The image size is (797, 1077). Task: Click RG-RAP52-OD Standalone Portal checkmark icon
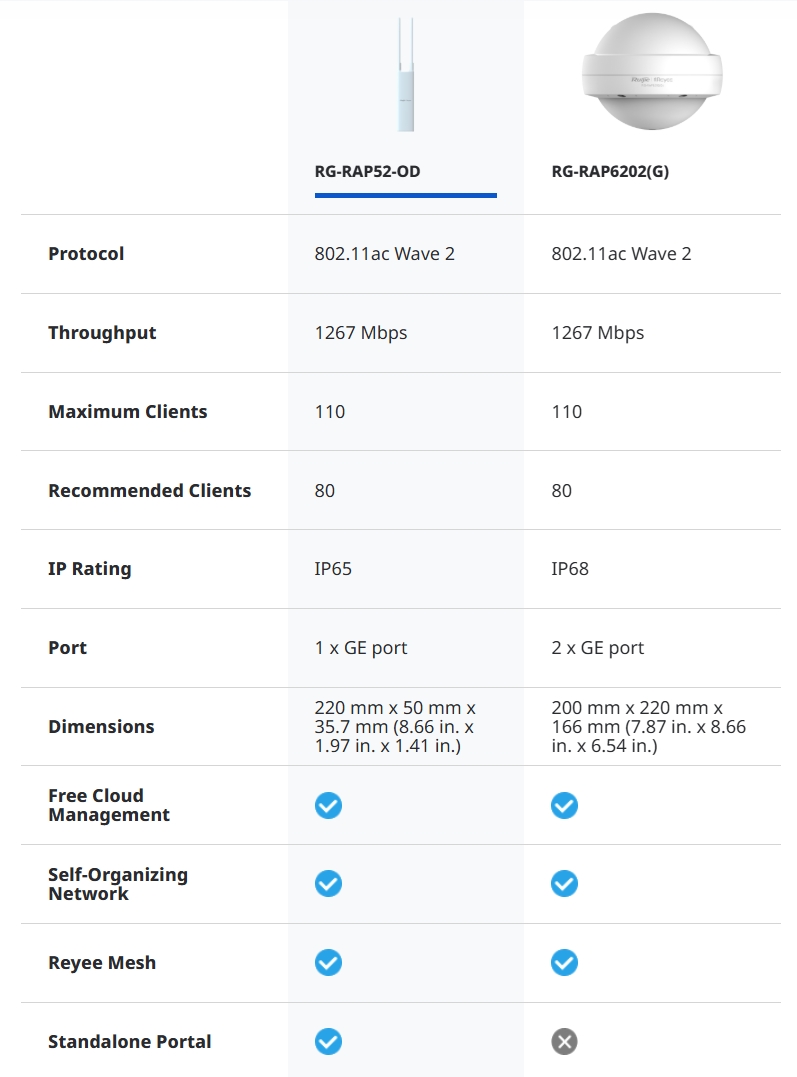coord(328,1042)
